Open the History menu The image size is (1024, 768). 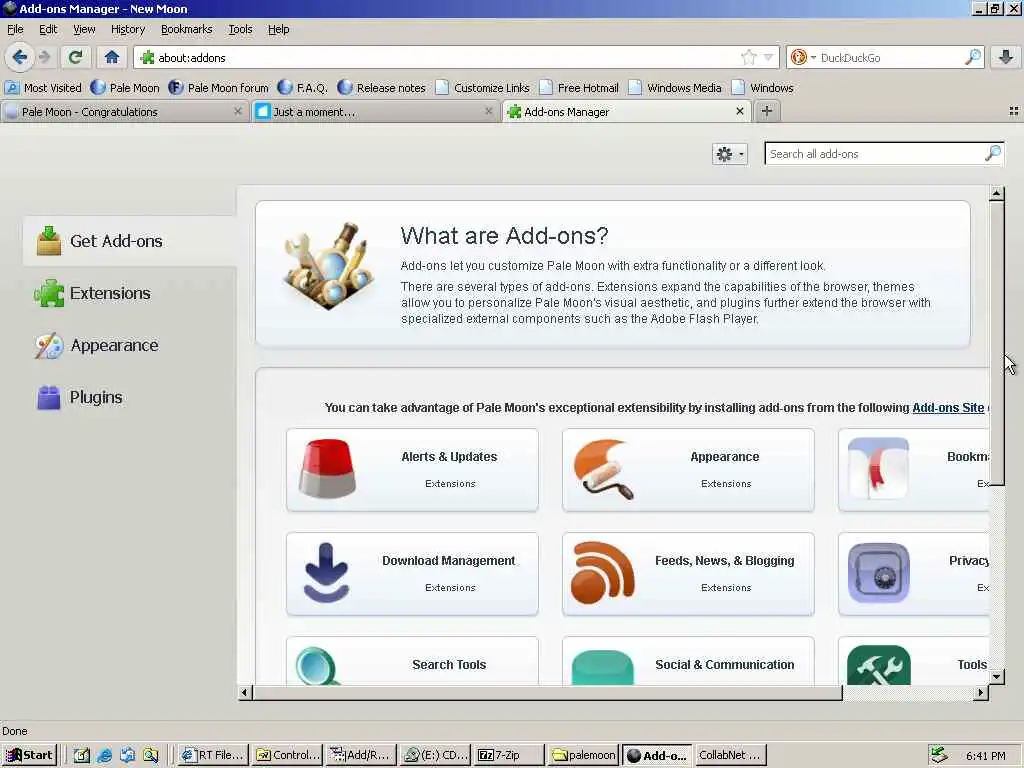coord(127,29)
